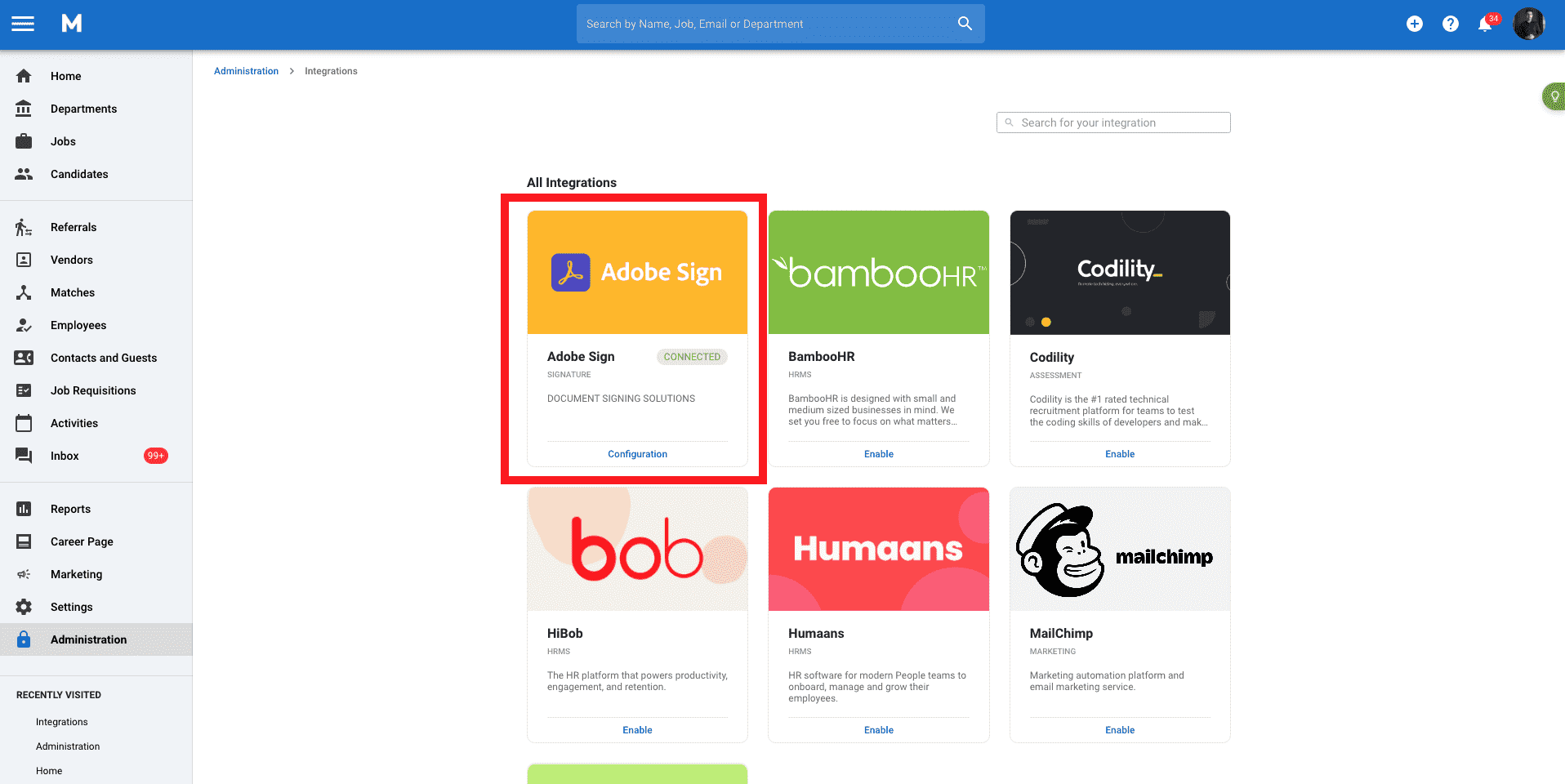
Task: Click the HiBob bob logo image
Action: tap(637, 549)
